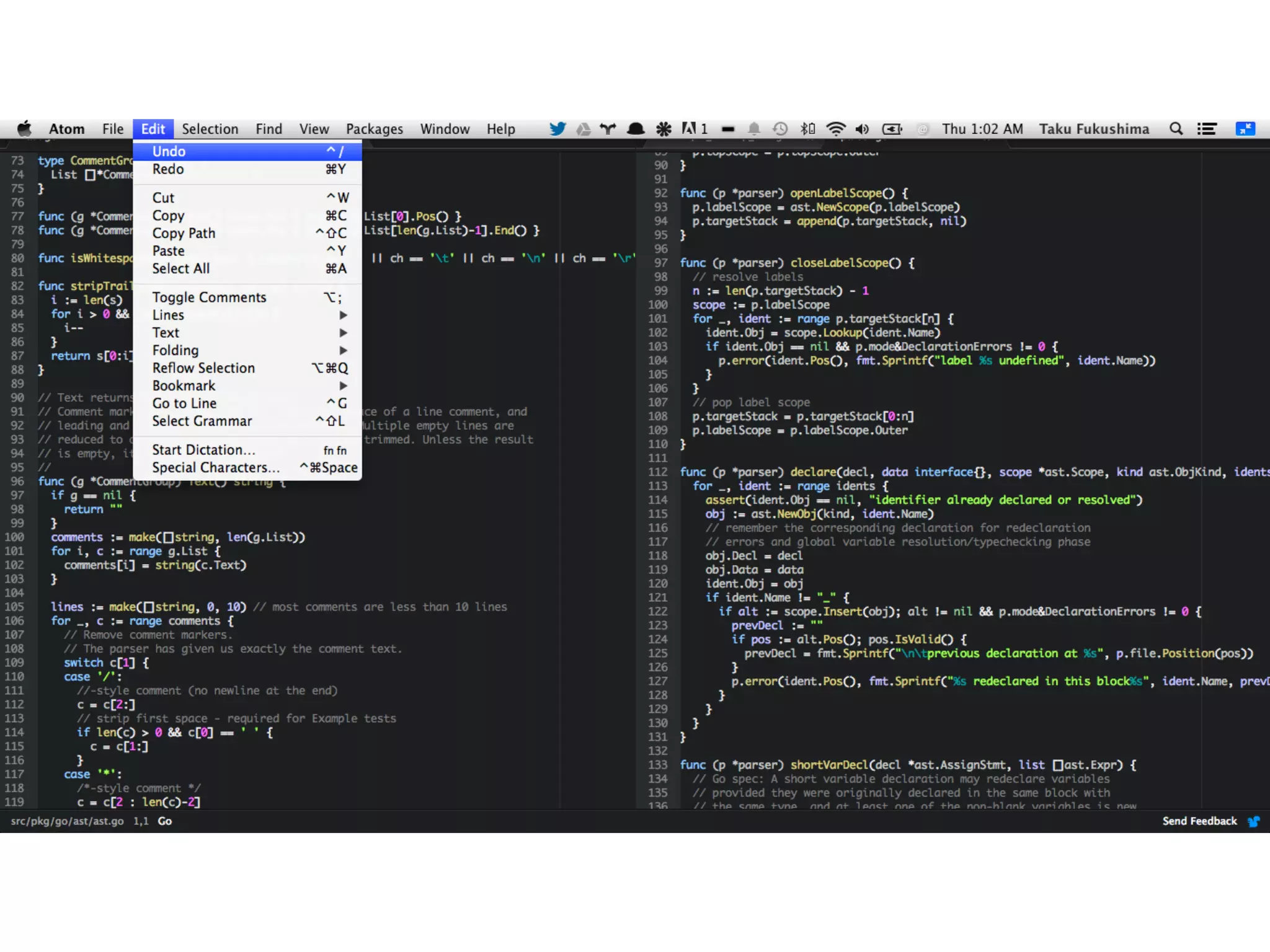The width and height of the screenshot is (1270, 952).
Task: Click the Send Feedback link
Action: (1199, 821)
